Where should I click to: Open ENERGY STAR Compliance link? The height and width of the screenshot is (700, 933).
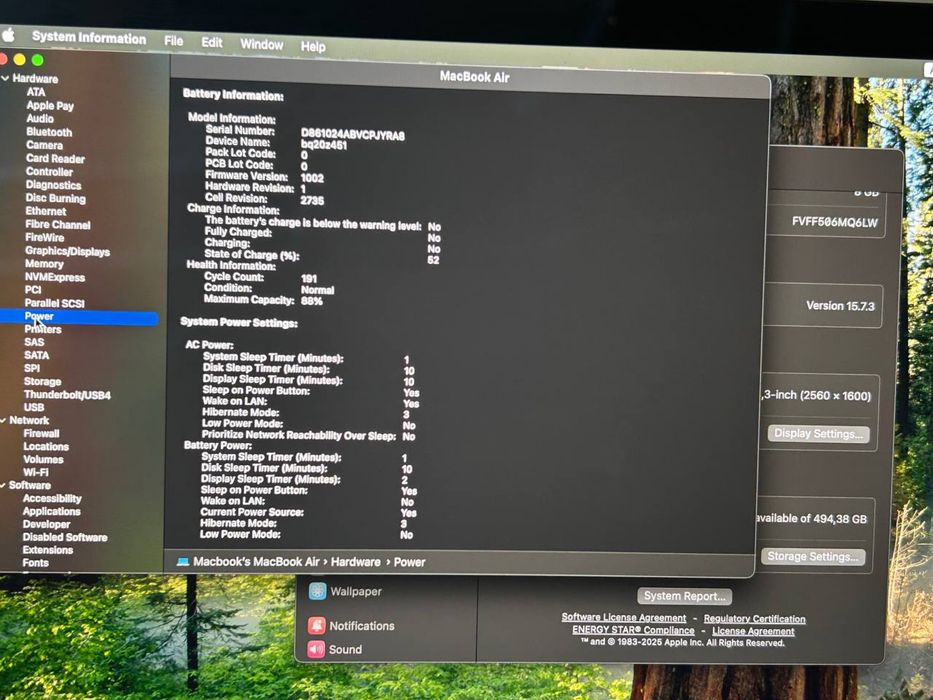(633, 630)
